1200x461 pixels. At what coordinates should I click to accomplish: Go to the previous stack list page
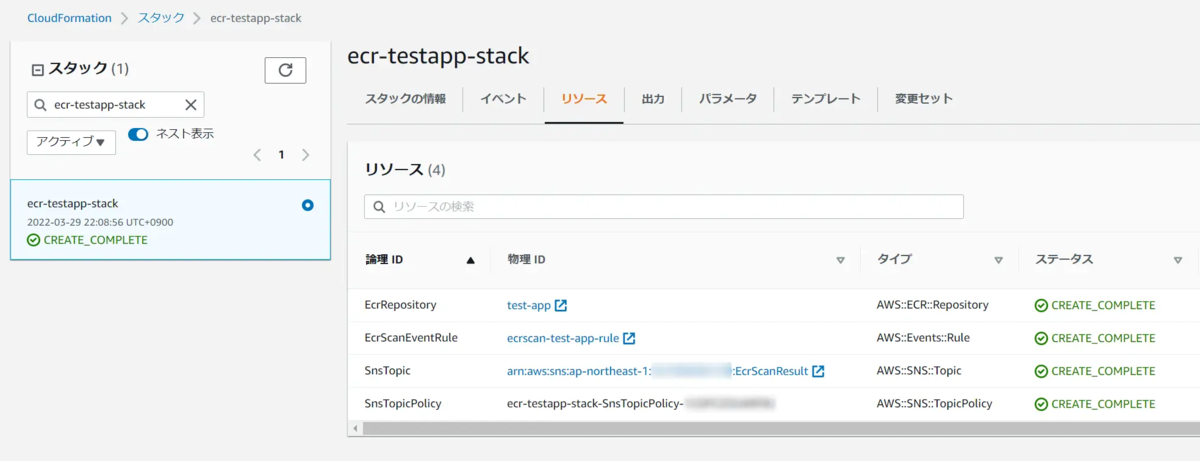click(x=257, y=155)
